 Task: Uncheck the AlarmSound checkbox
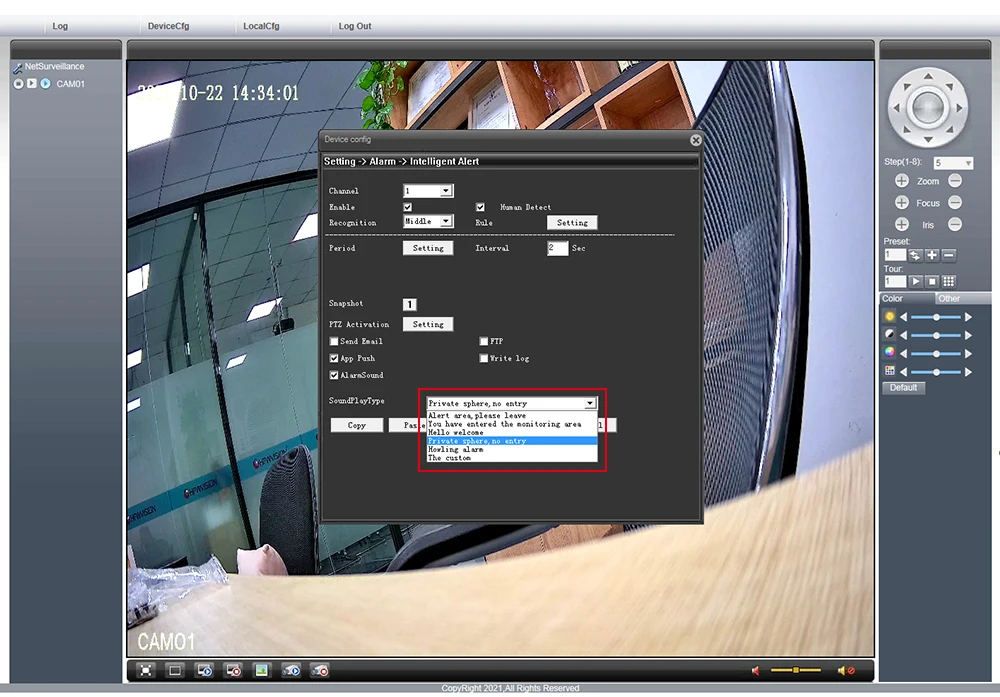pyautogui.click(x=334, y=376)
